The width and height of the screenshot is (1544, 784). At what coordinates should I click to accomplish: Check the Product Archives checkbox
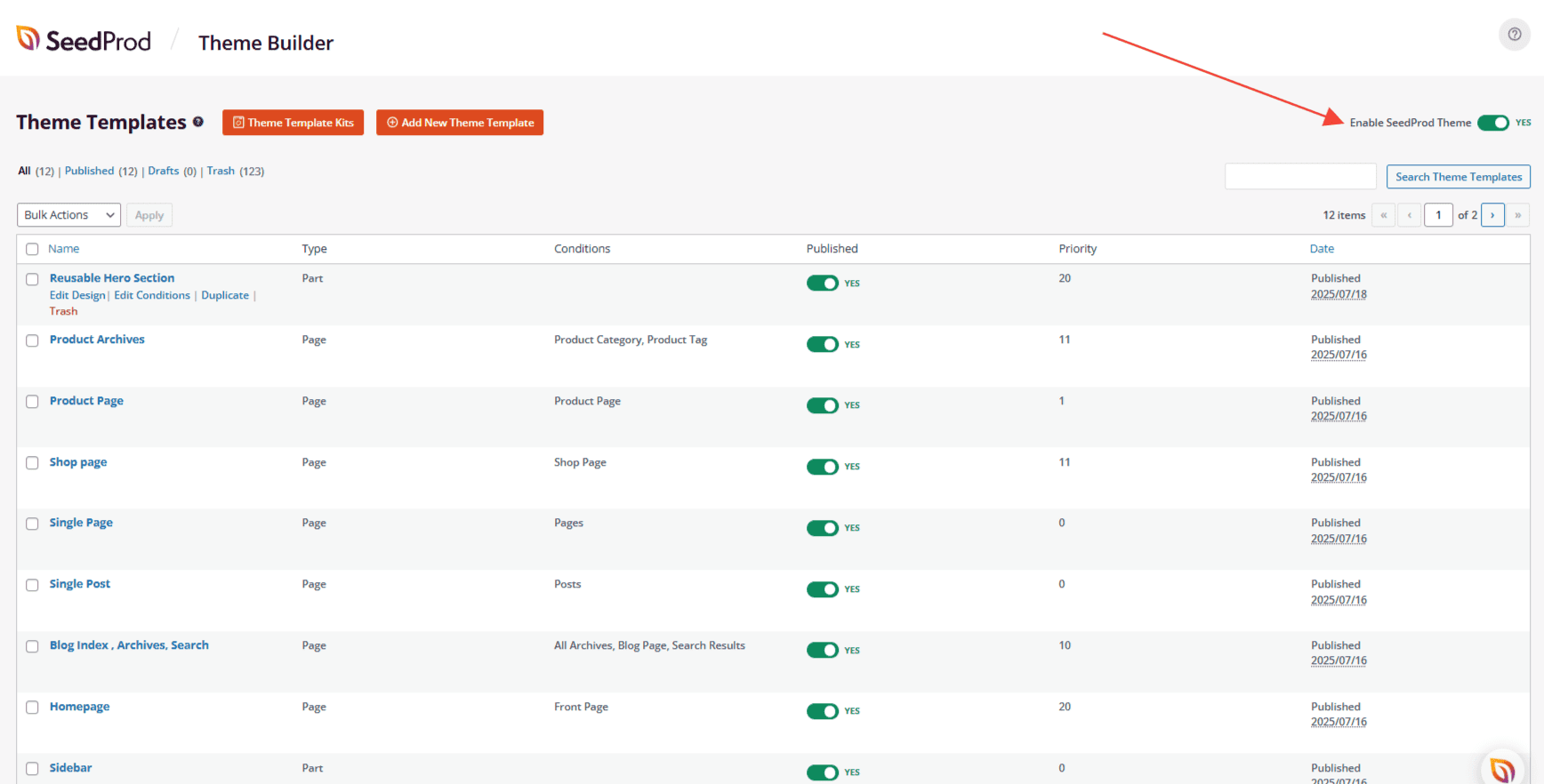[32, 340]
